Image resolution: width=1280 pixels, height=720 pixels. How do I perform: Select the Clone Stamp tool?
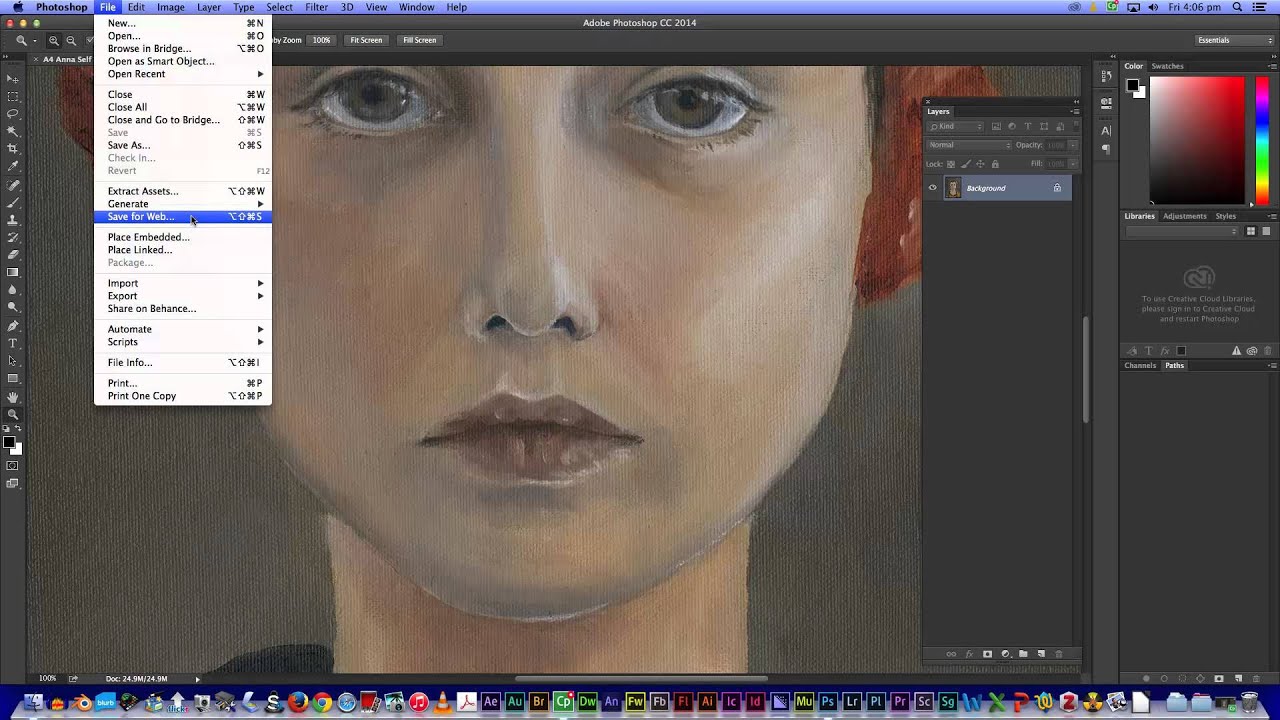pos(12,220)
